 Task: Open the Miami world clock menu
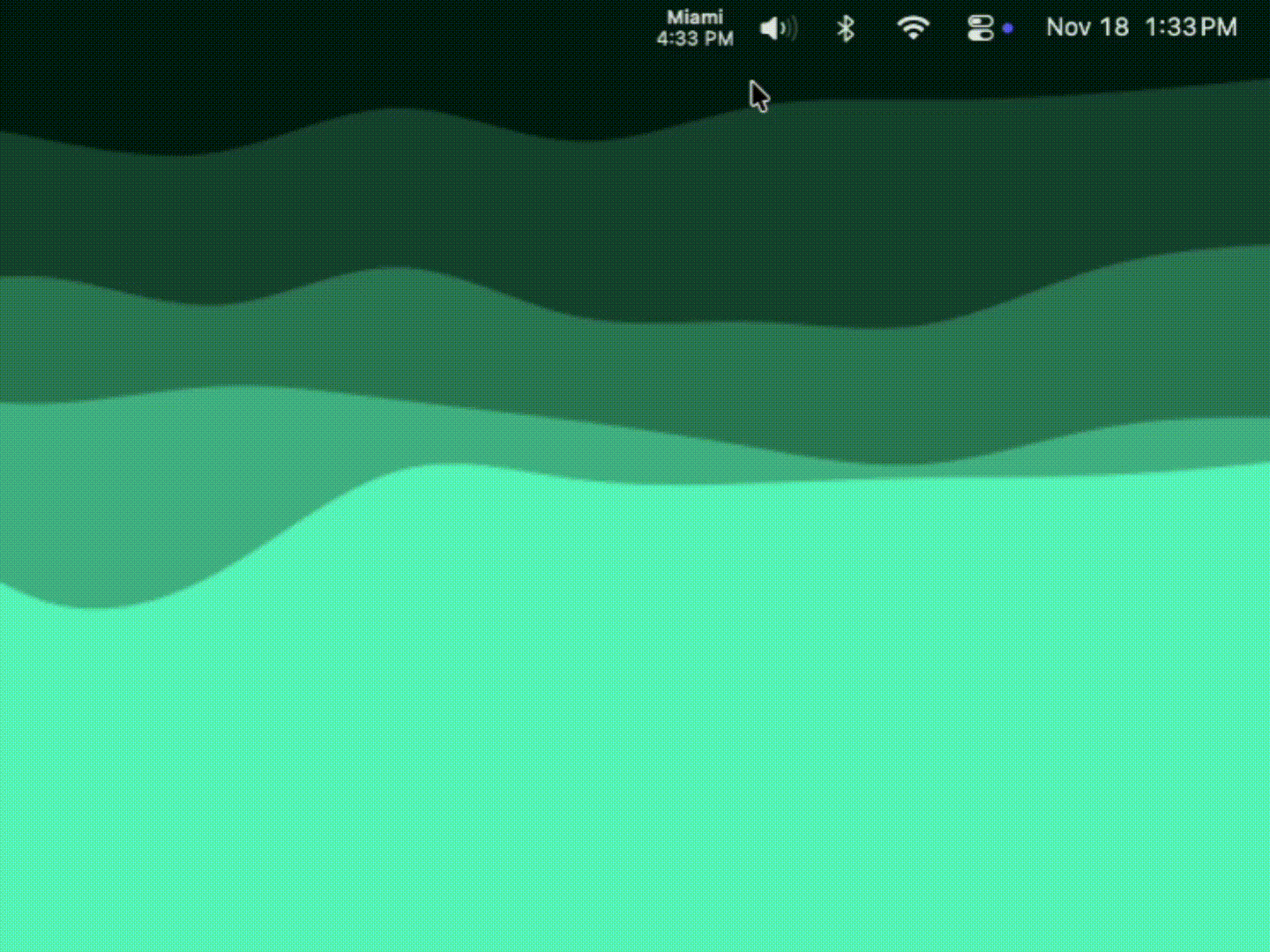695,28
